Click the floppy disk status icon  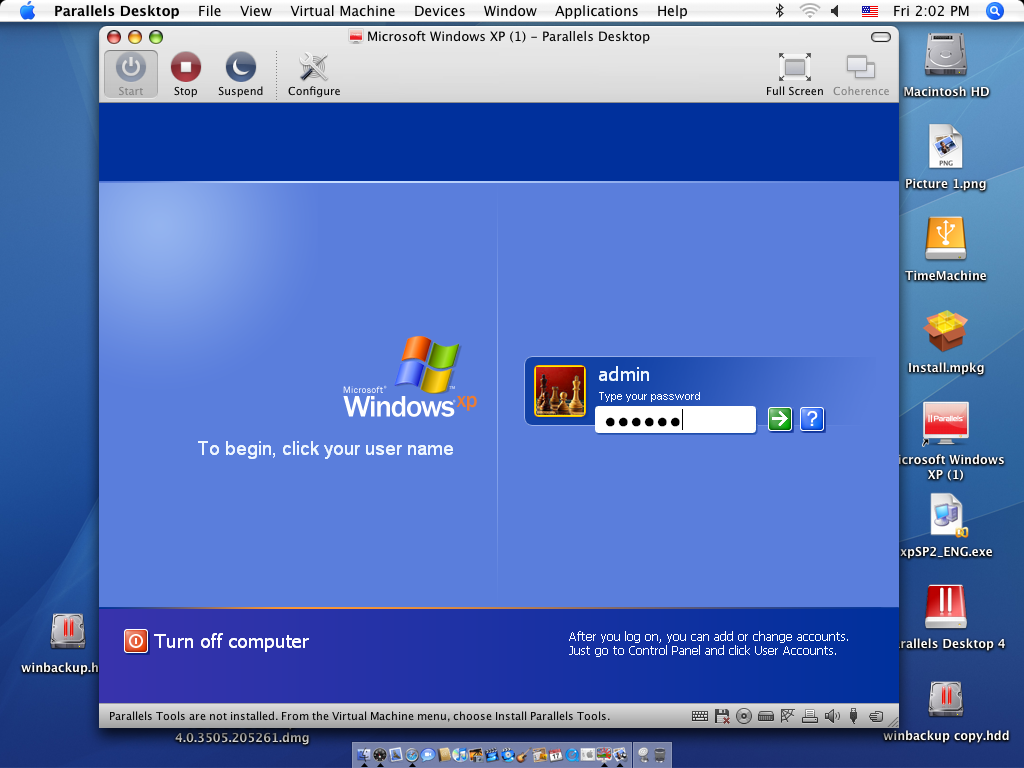tap(722, 716)
